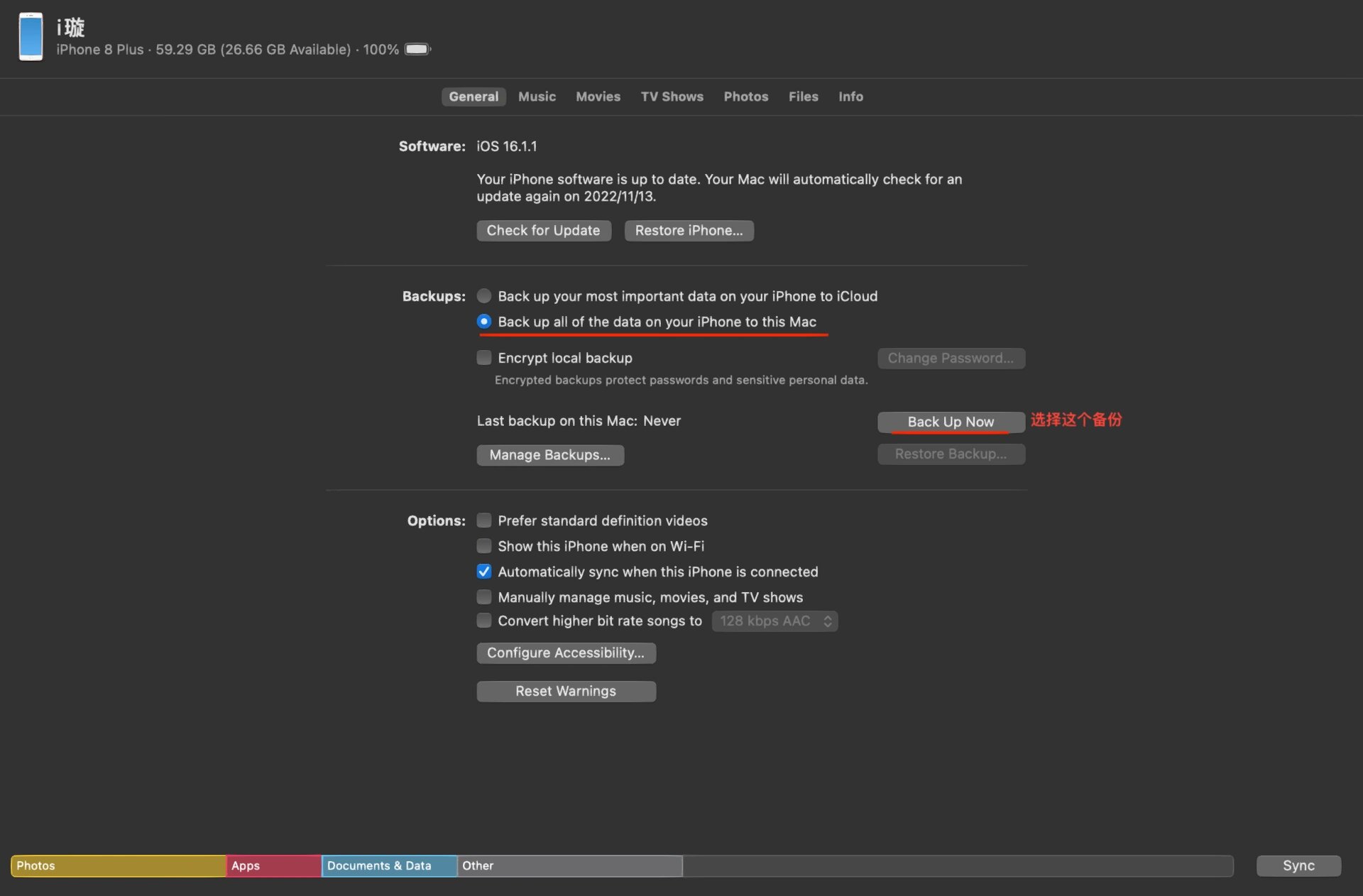Click Reset Warnings button
1363x896 pixels.
566,692
